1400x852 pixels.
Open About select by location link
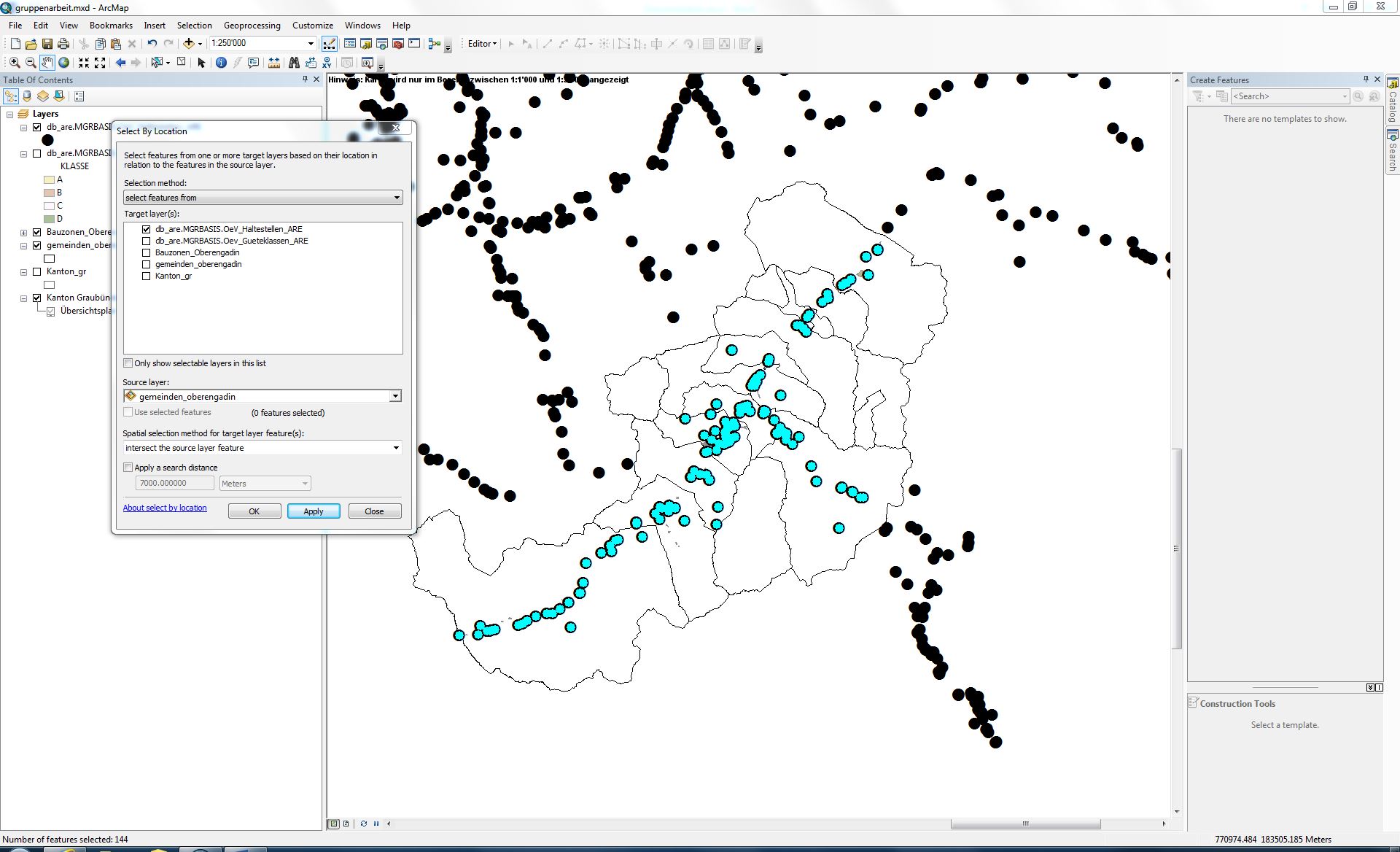pos(165,508)
